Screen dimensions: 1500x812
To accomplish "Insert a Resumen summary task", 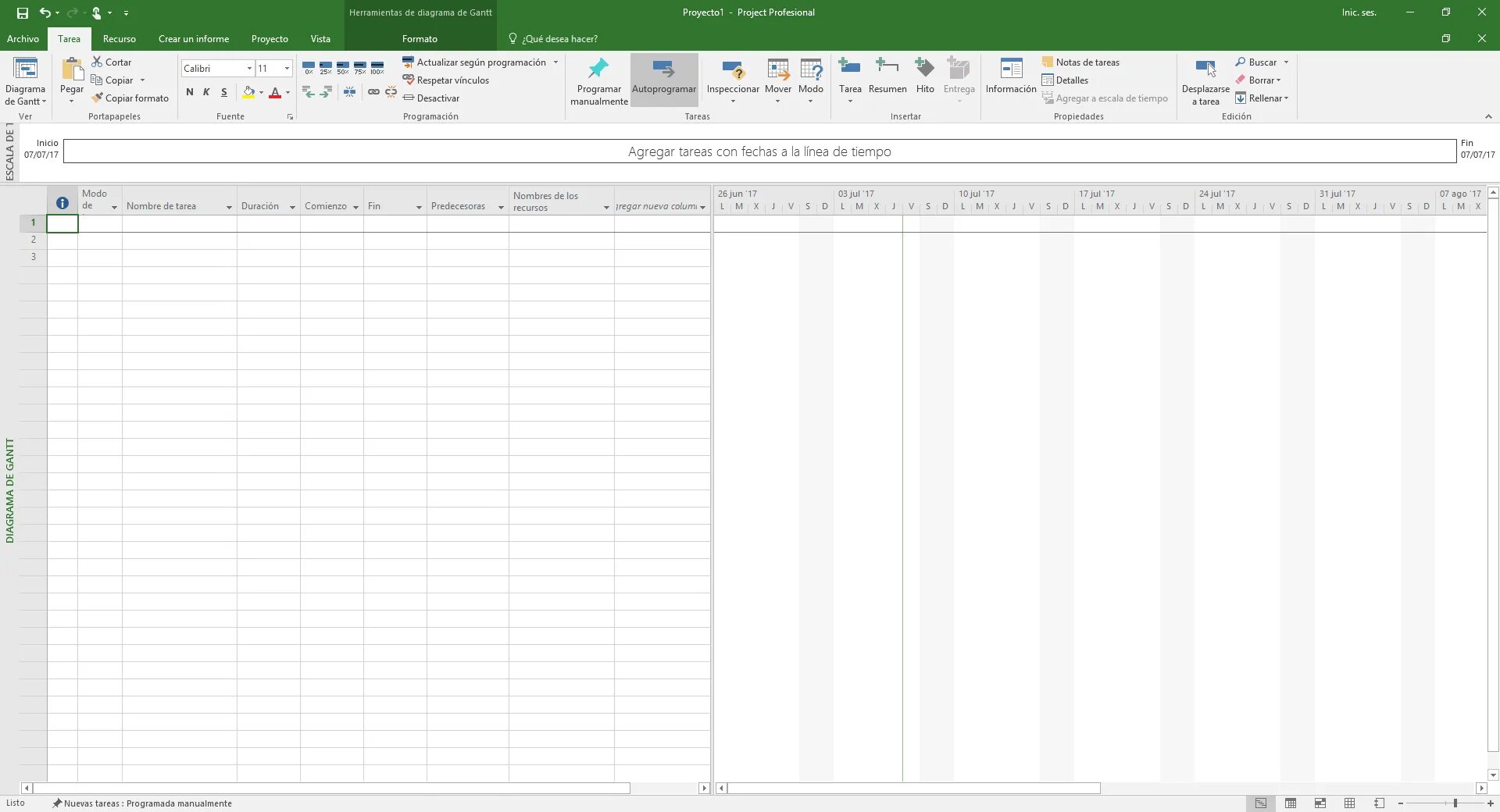I will tap(887, 78).
